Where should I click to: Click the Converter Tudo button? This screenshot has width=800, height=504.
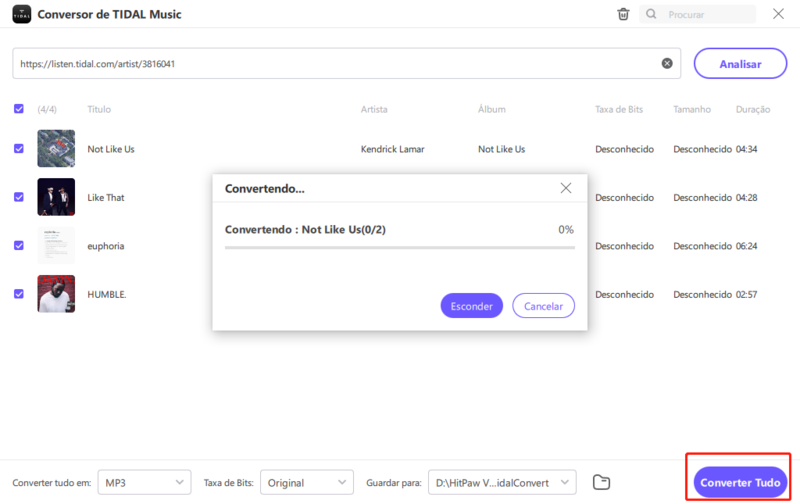(740, 482)
